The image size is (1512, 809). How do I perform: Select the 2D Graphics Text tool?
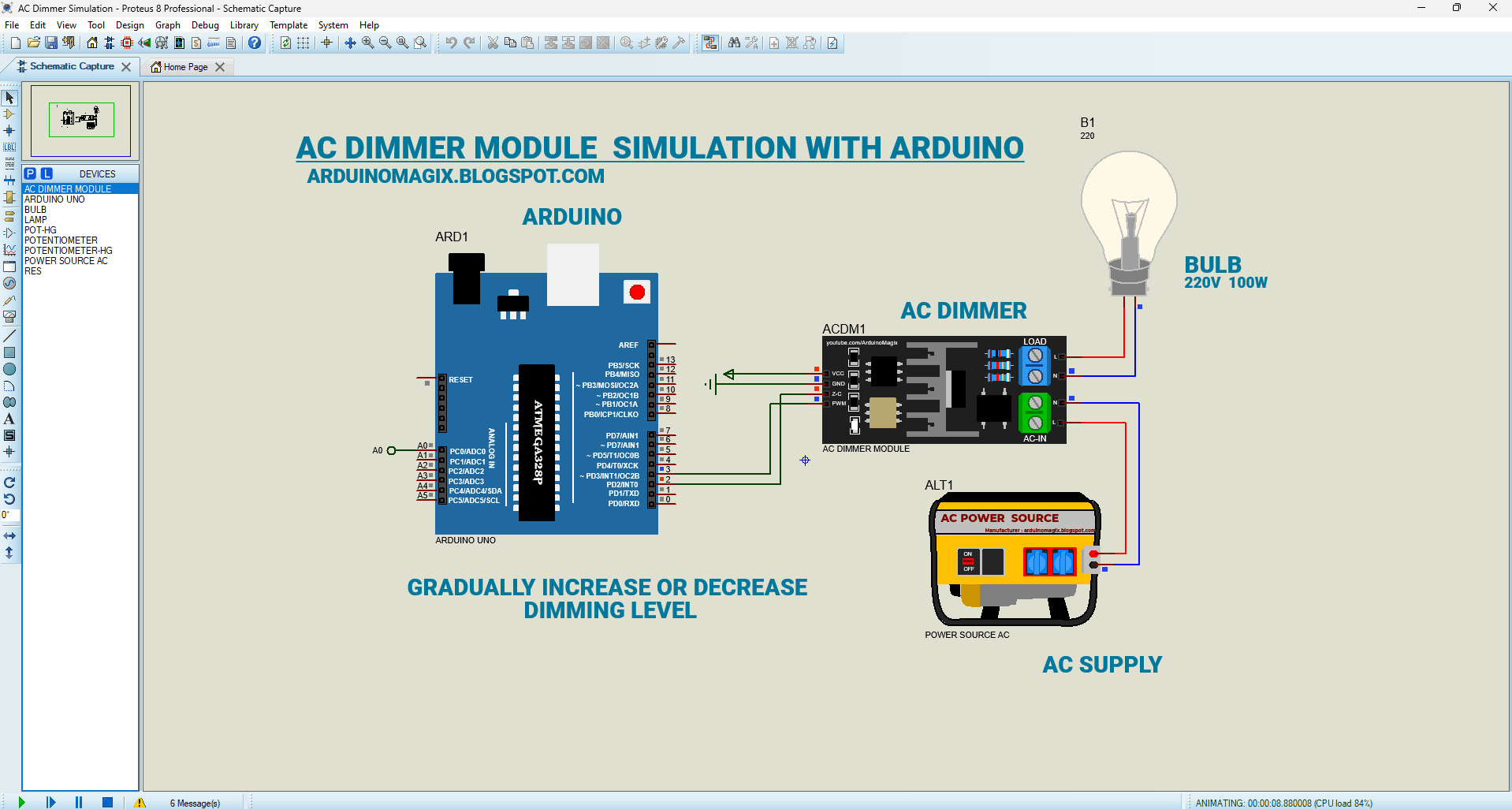pos(9,419)
